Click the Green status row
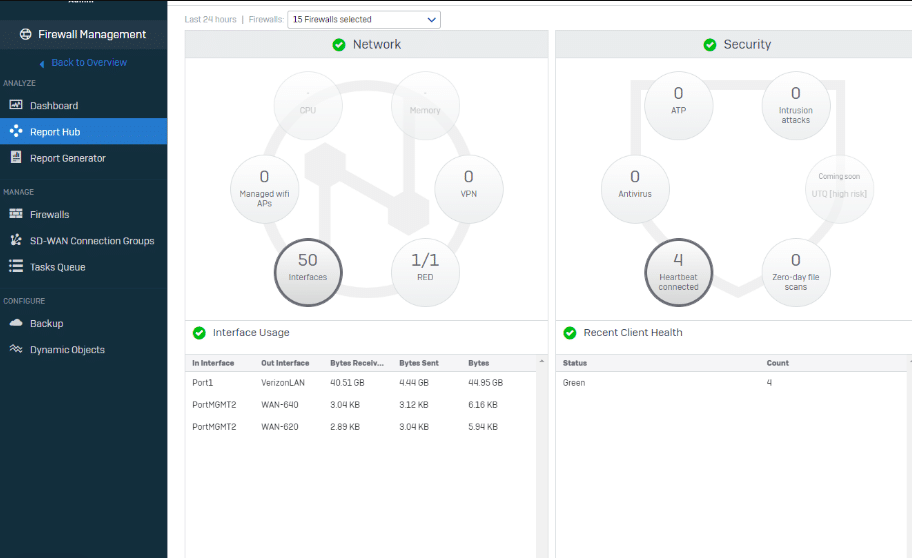The height and width of the screenshot is (558, 912). [733, 383]
